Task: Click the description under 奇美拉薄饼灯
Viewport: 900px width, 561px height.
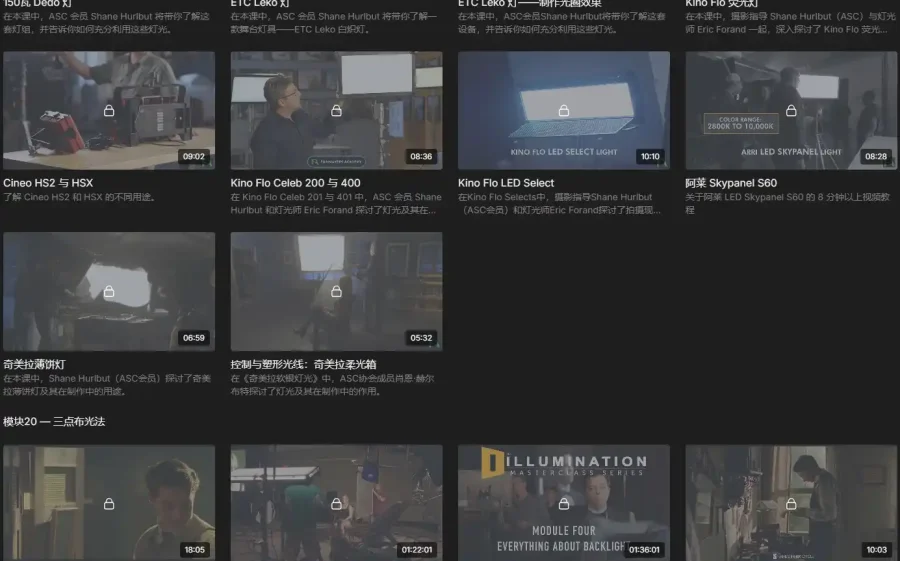Action: (x=107, y=385)
